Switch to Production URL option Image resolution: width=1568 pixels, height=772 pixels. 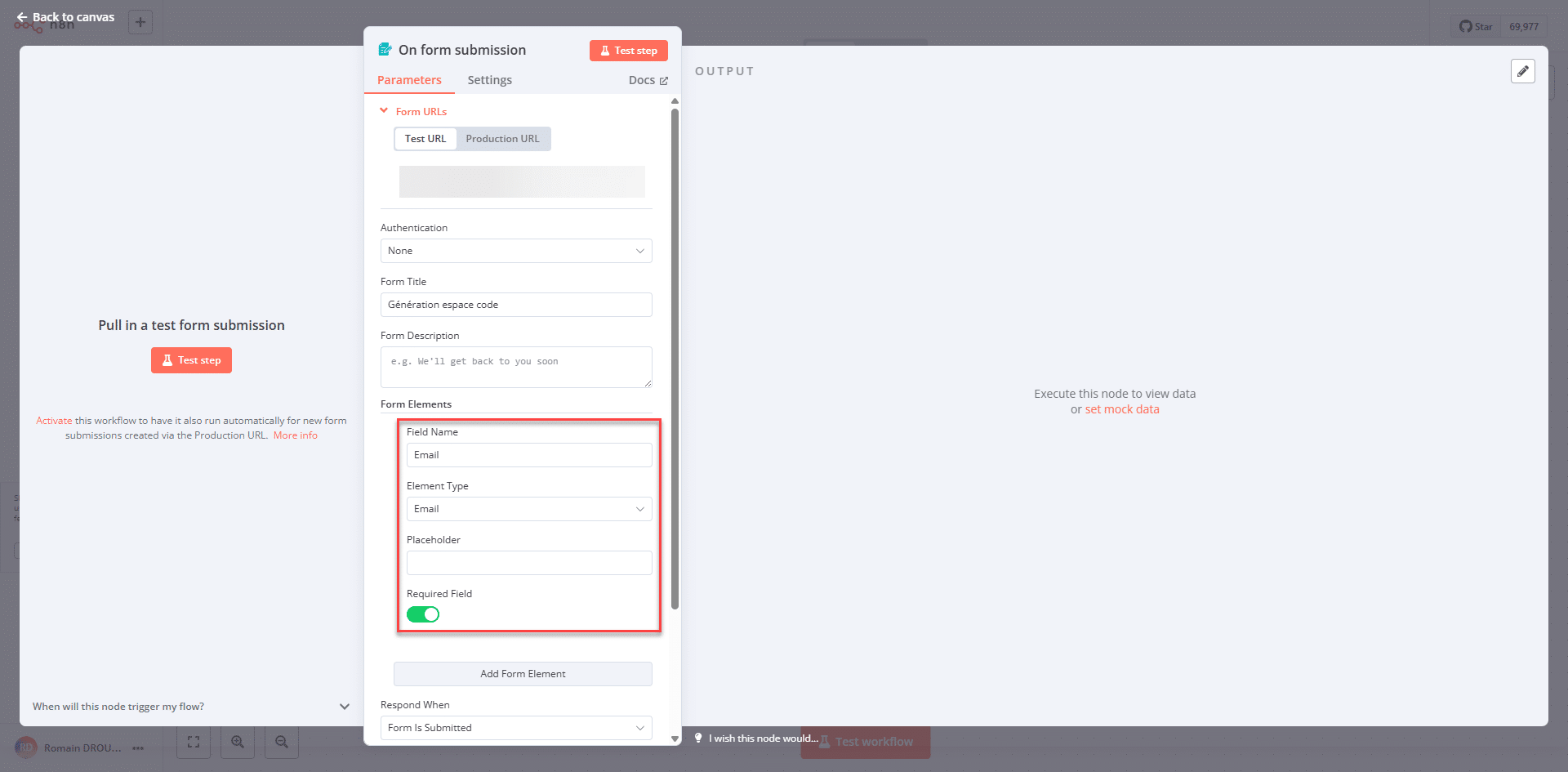pos(502,139)
